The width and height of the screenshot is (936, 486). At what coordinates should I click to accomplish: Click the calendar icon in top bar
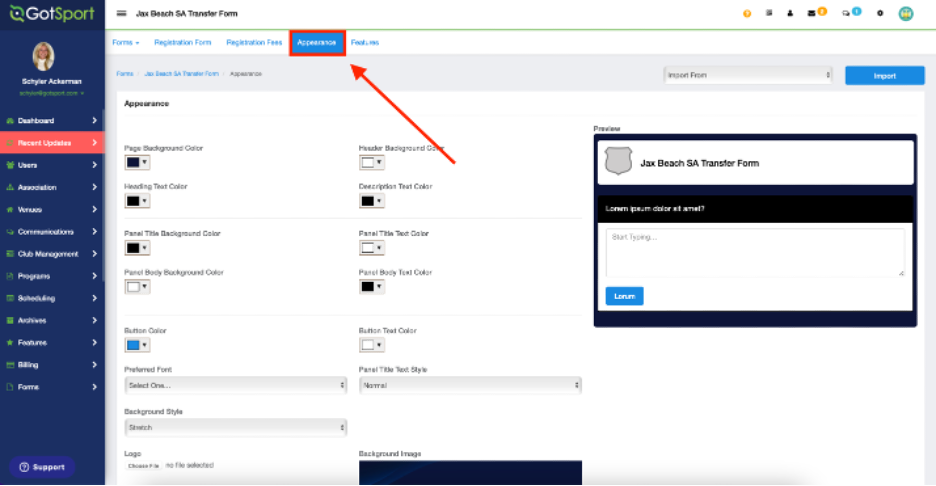coord(769,13)
